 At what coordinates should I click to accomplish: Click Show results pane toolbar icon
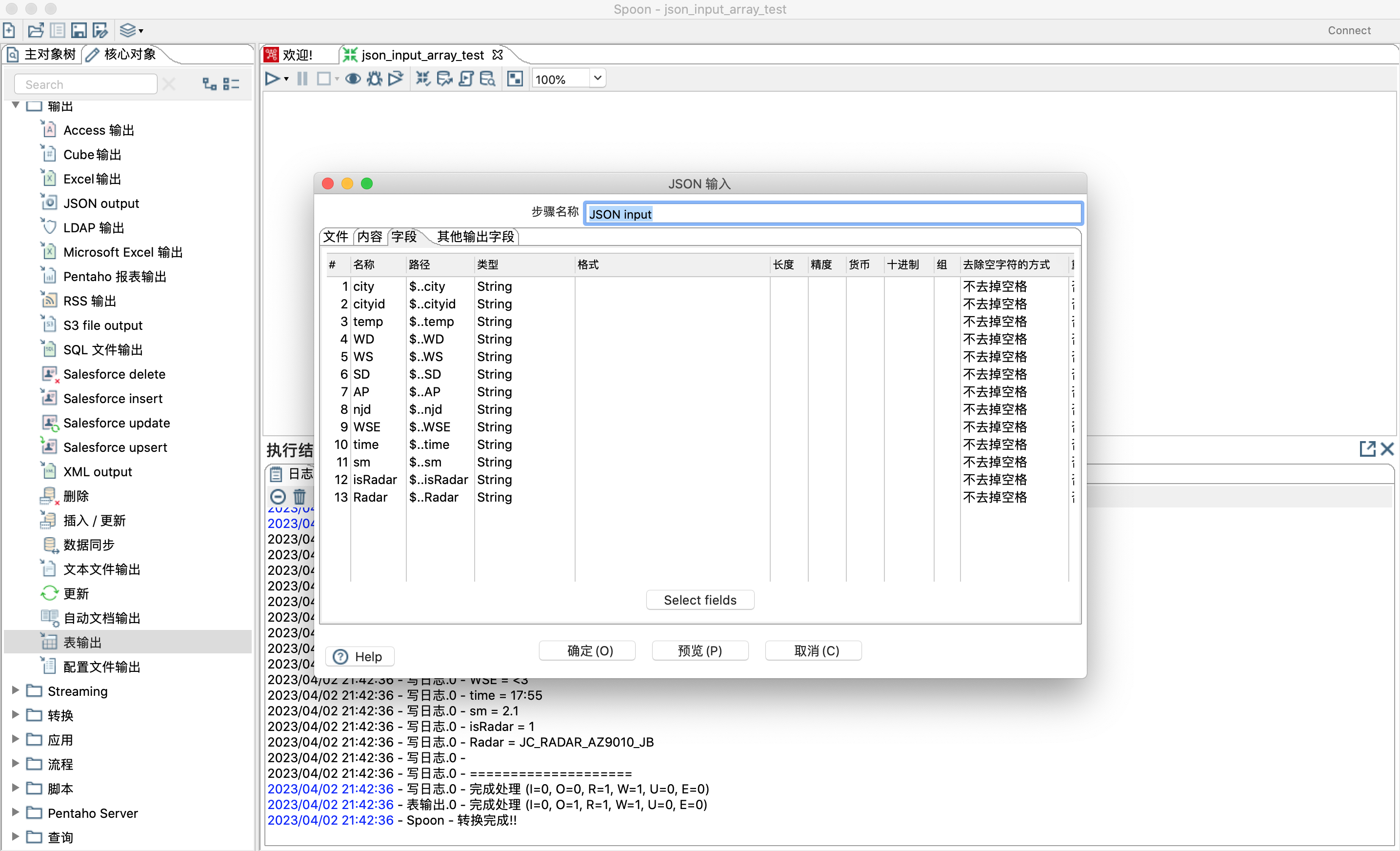tap(515, 79)
